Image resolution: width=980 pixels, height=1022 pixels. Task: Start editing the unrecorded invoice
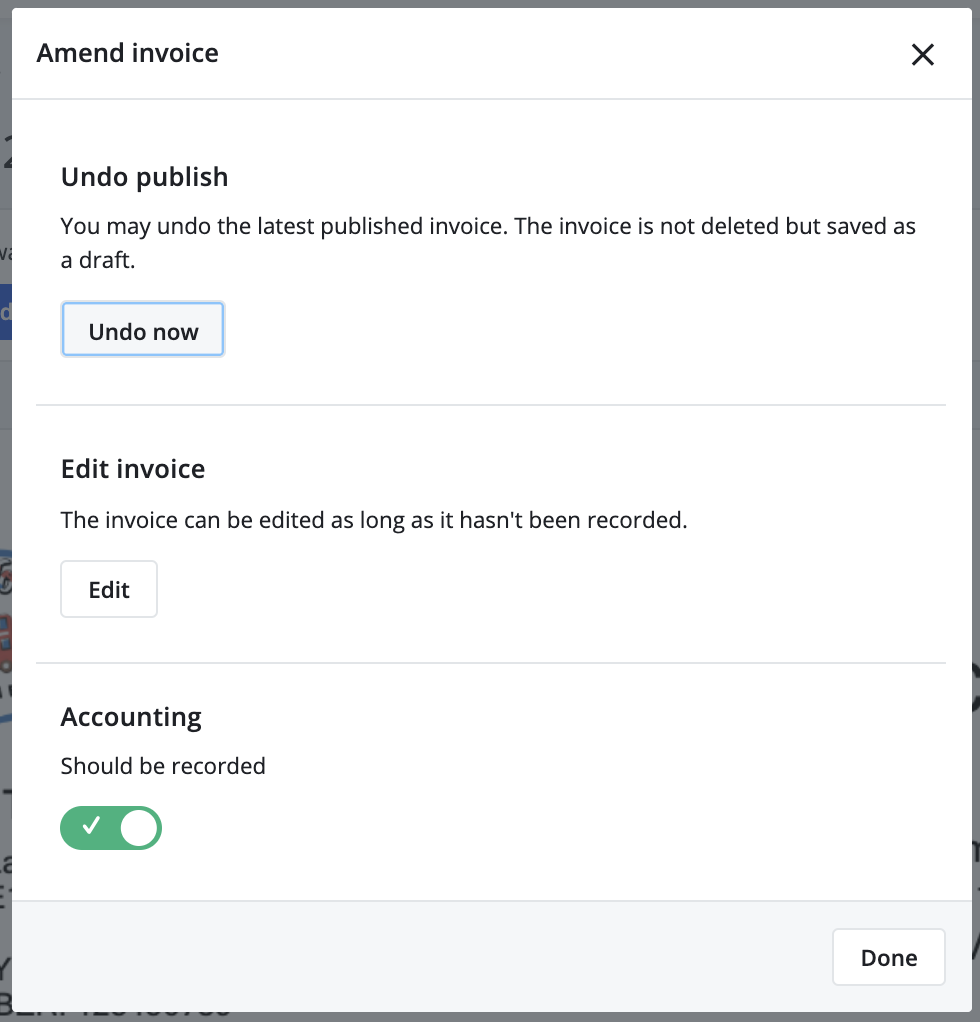(x=108, y=589)
